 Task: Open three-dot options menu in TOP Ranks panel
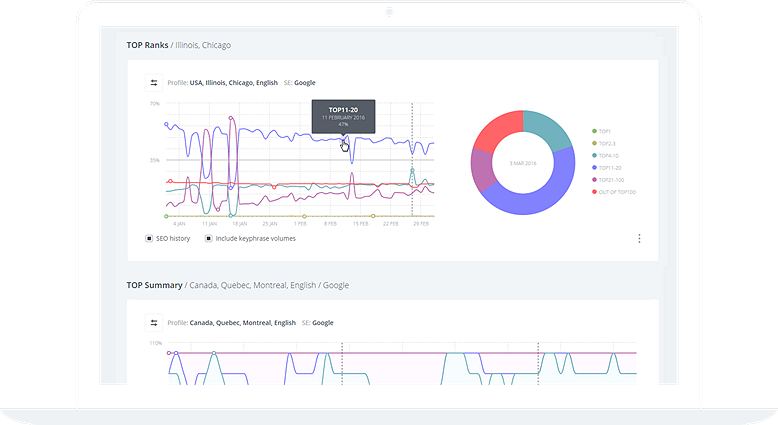tap(639, 239)
